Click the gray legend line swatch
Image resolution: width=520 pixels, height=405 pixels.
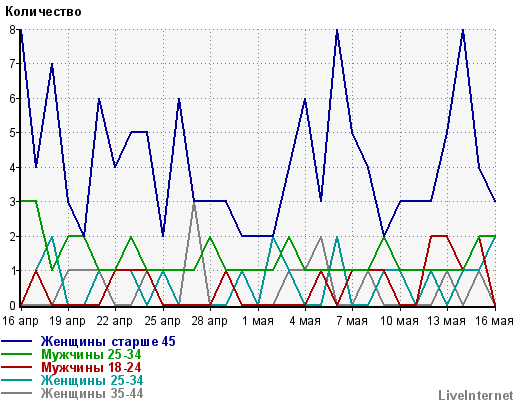point(17,393)
